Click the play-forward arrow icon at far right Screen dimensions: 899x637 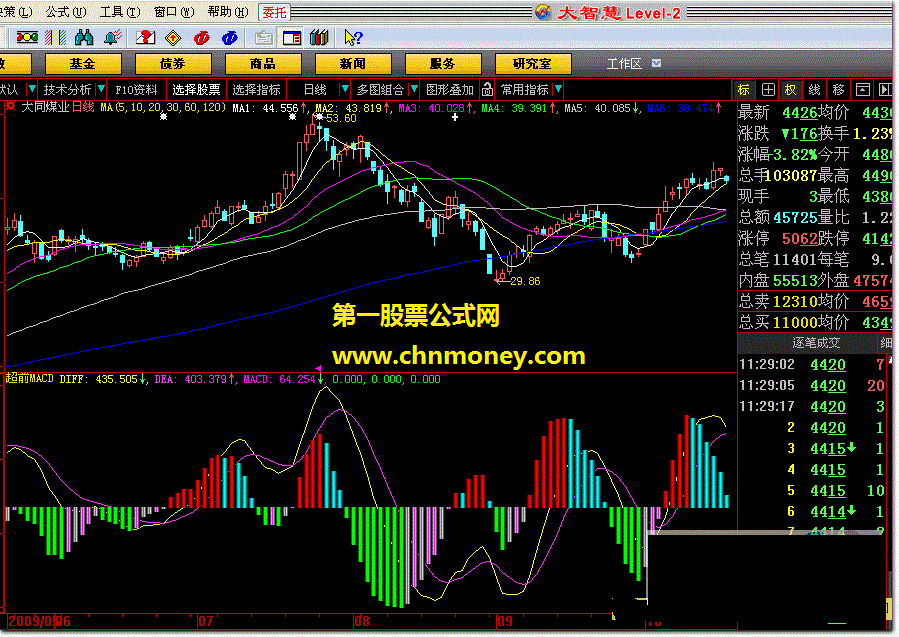point(884,89)
